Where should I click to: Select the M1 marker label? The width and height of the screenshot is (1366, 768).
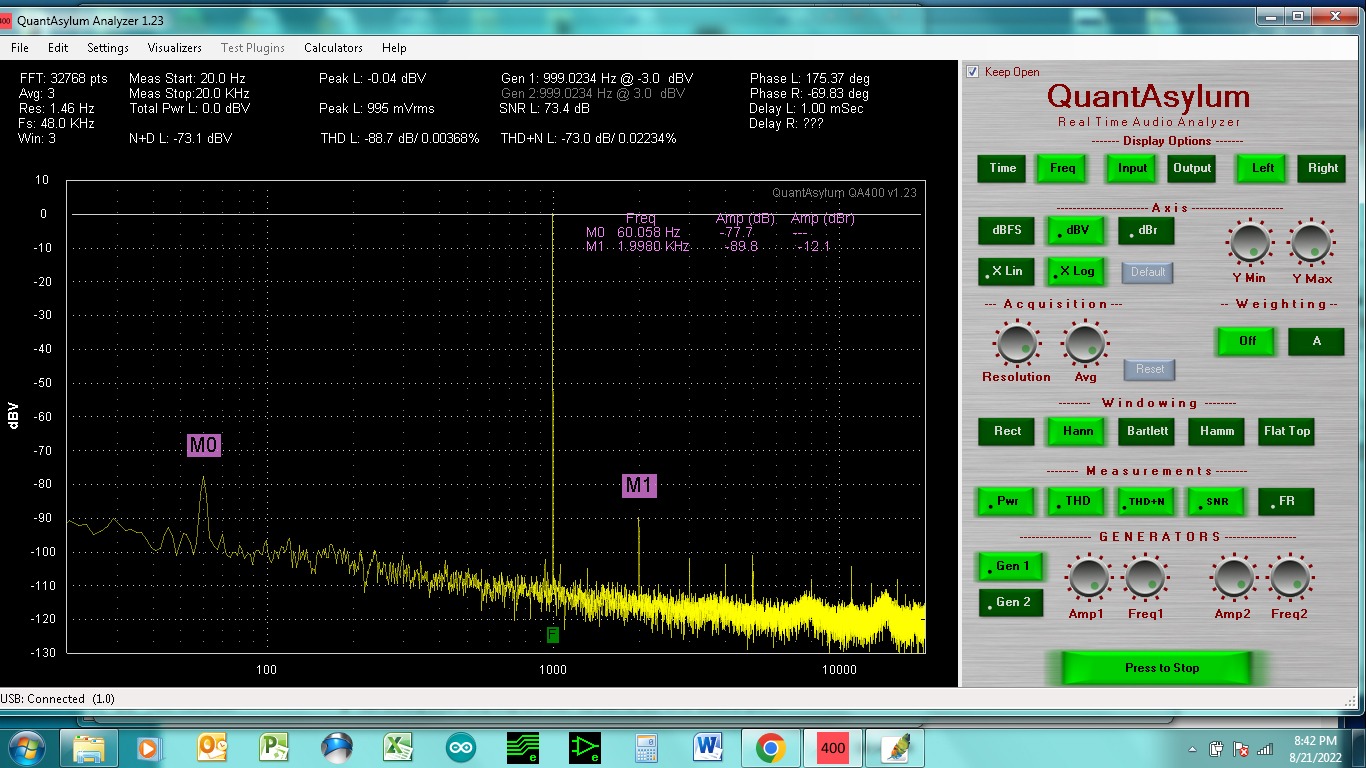639,486
